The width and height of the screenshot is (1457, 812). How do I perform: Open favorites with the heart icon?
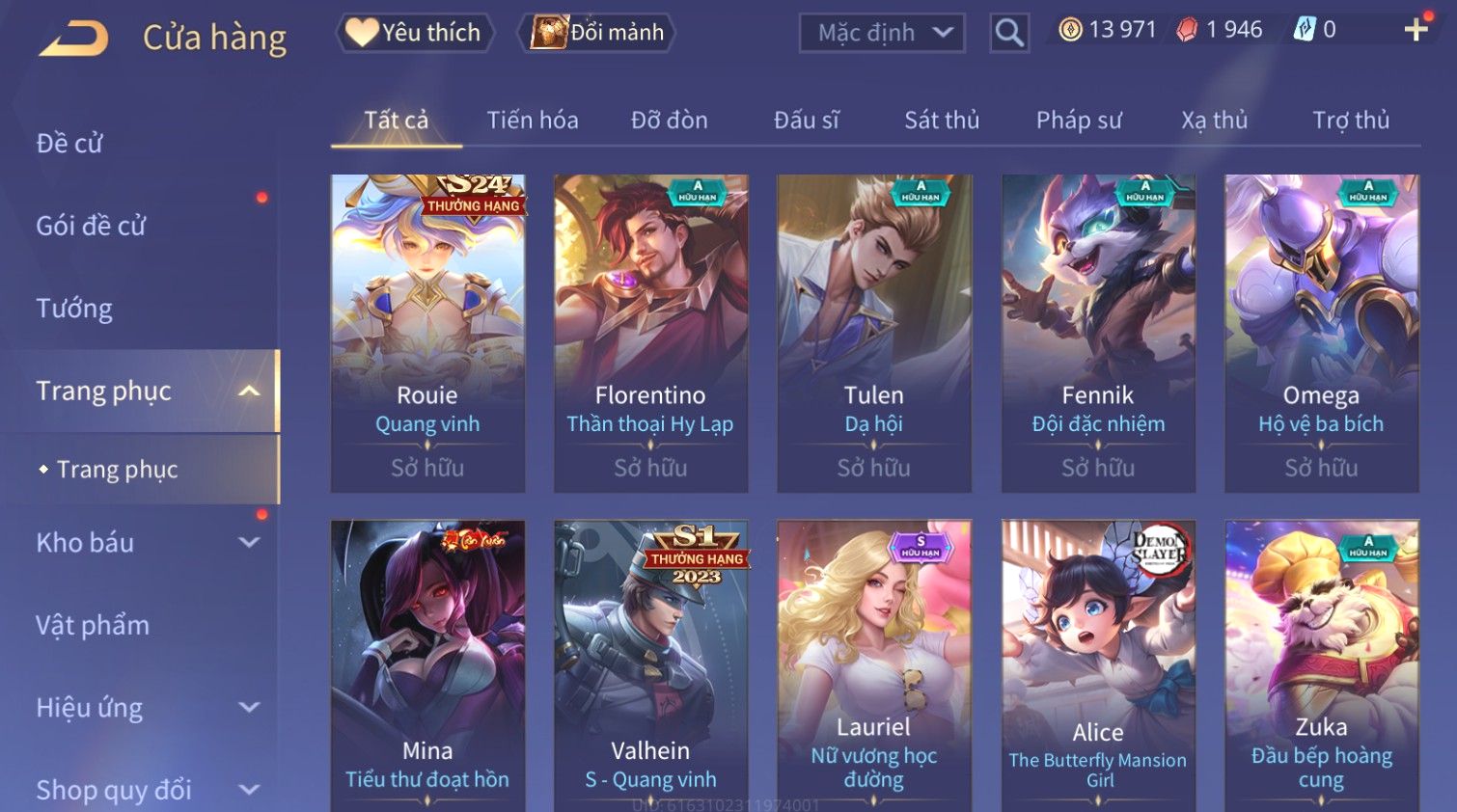coord(362,33)
